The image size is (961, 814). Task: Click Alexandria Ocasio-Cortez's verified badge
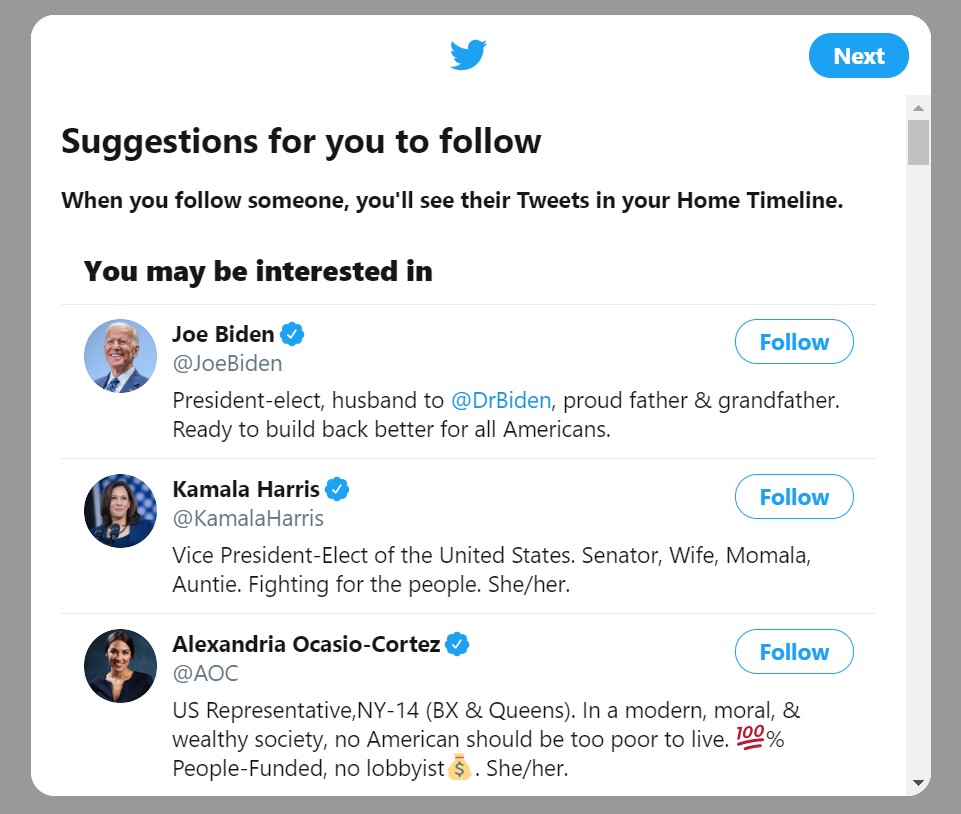pyautogui.click(x=458, y=644)
